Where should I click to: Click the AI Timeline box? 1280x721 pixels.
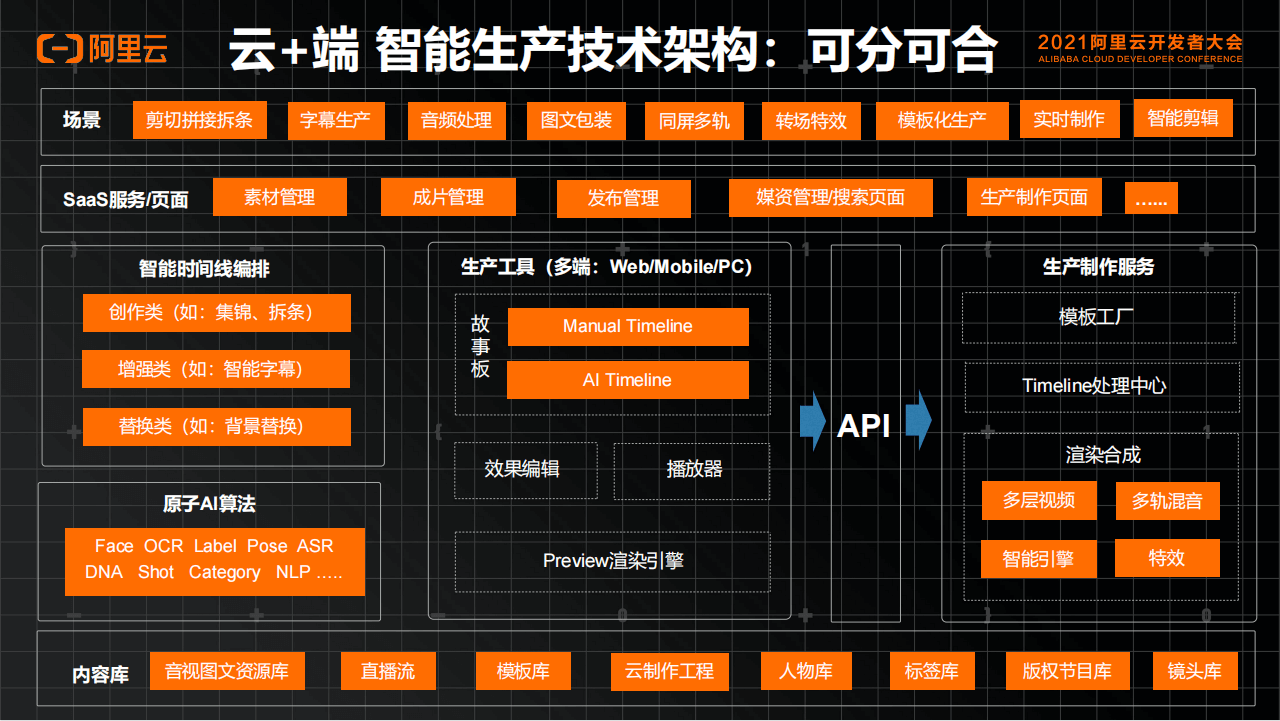pyautogui.click(x=628, y=380)
